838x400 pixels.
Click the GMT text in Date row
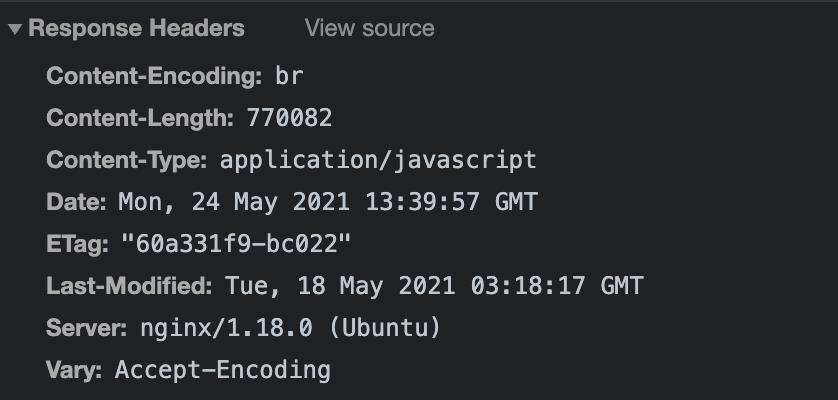(516, 202)
